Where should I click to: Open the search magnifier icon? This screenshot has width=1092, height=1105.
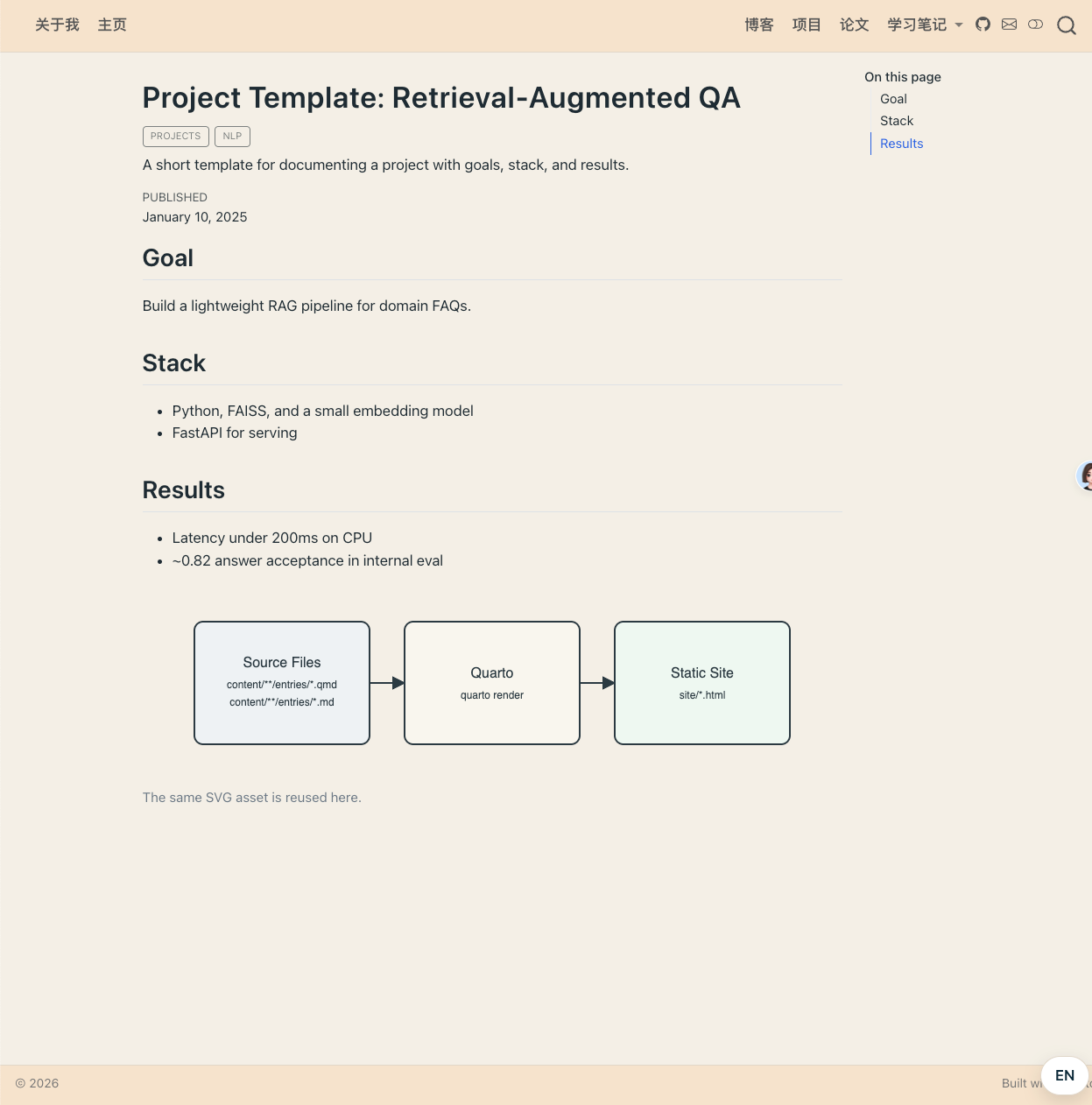[1066, 25]
